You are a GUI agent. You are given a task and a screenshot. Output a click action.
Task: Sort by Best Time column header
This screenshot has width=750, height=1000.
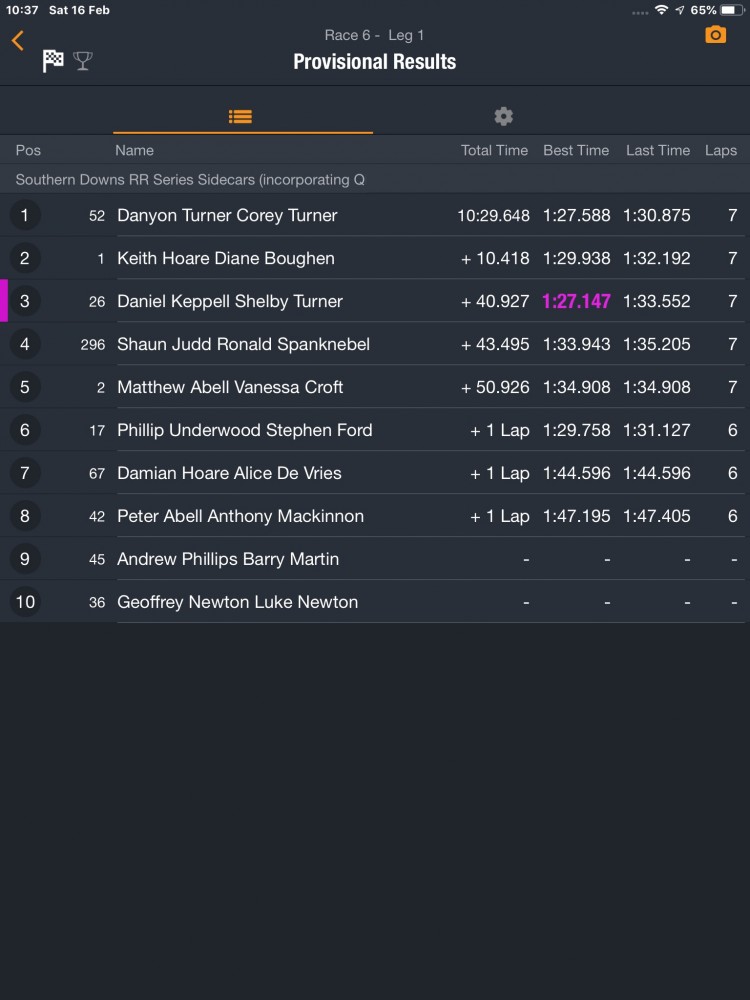576,150
